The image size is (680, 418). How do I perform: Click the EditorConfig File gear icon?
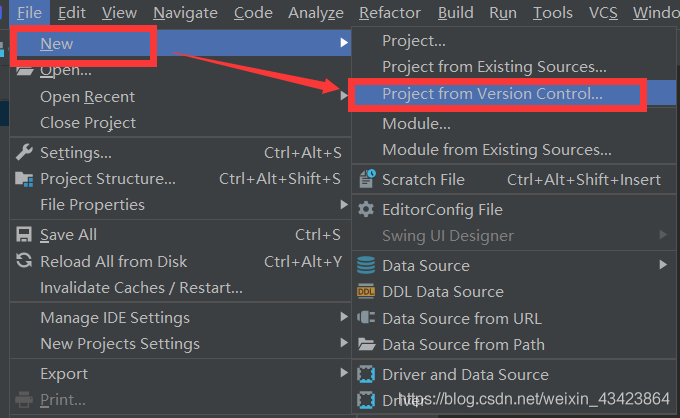click(366, 210)
